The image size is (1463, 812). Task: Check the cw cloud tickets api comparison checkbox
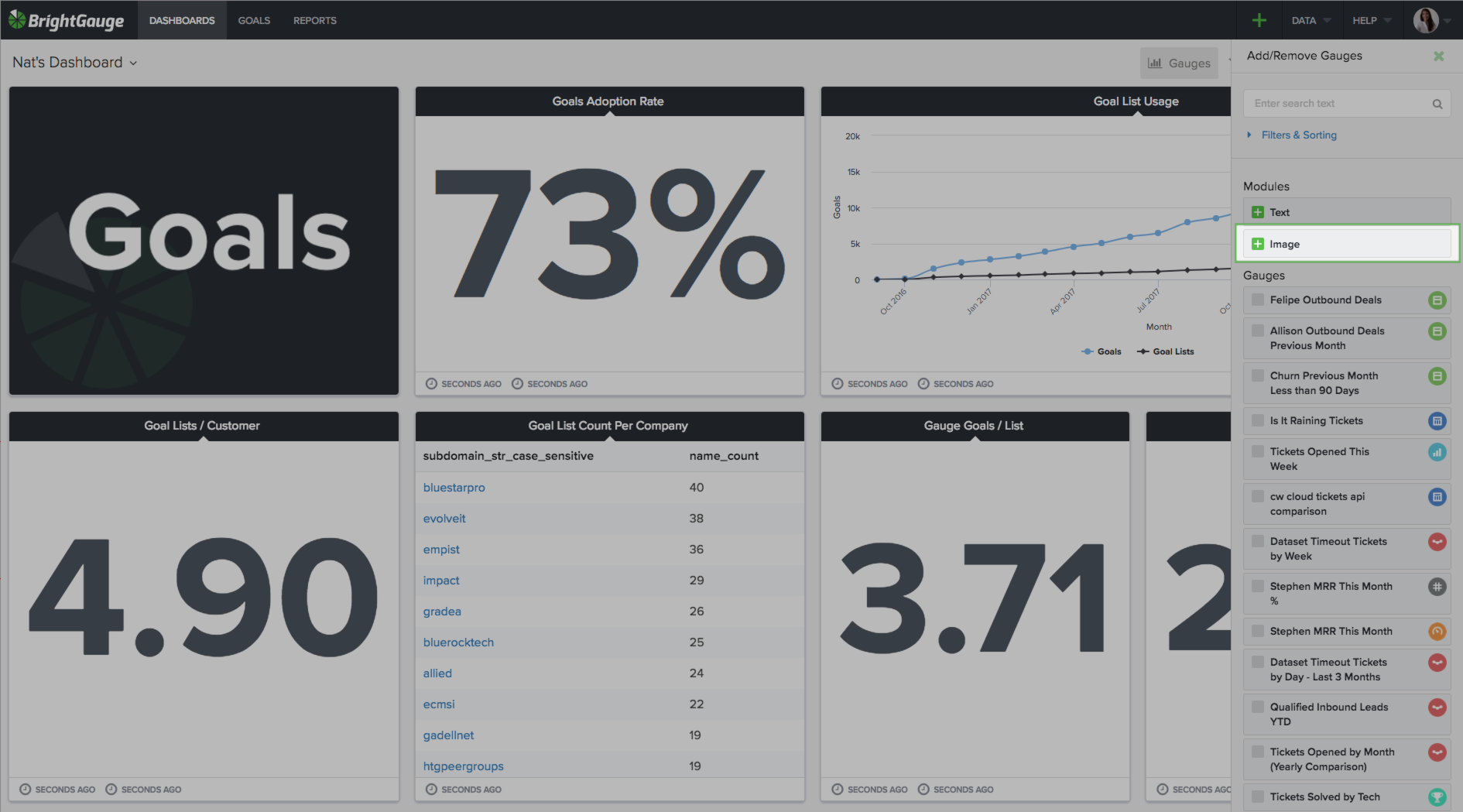pos(1258,496)
